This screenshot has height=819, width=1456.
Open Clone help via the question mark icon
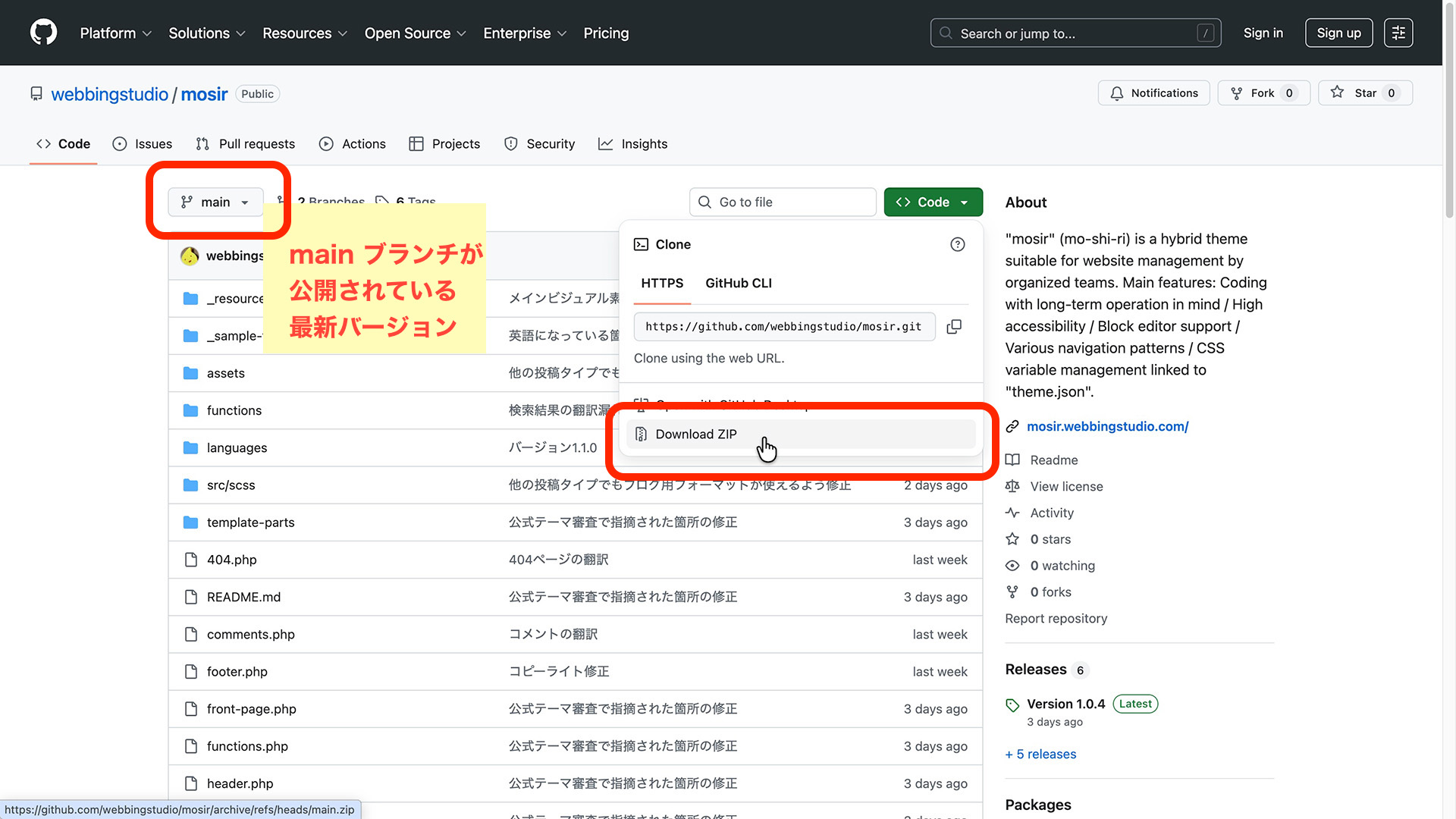coord(957,244)
